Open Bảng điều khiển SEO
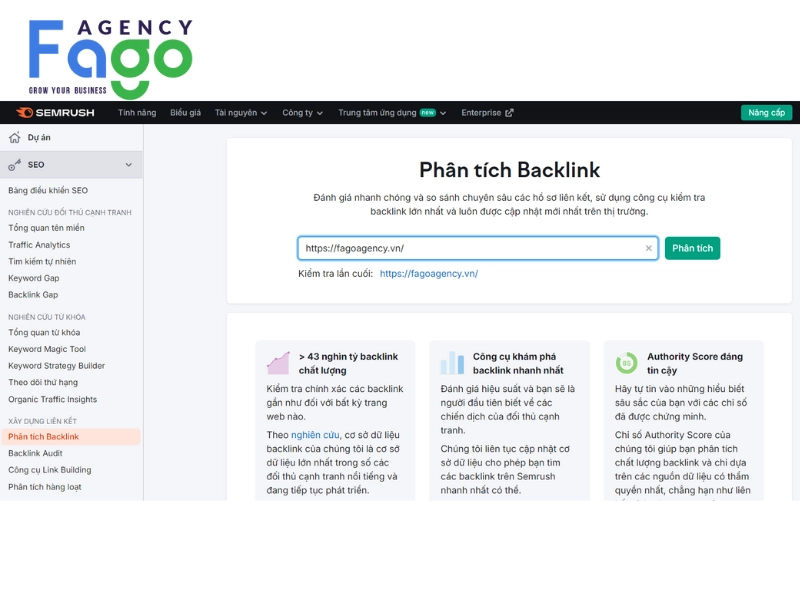This screenshot has height=600, width=800. 48,190
